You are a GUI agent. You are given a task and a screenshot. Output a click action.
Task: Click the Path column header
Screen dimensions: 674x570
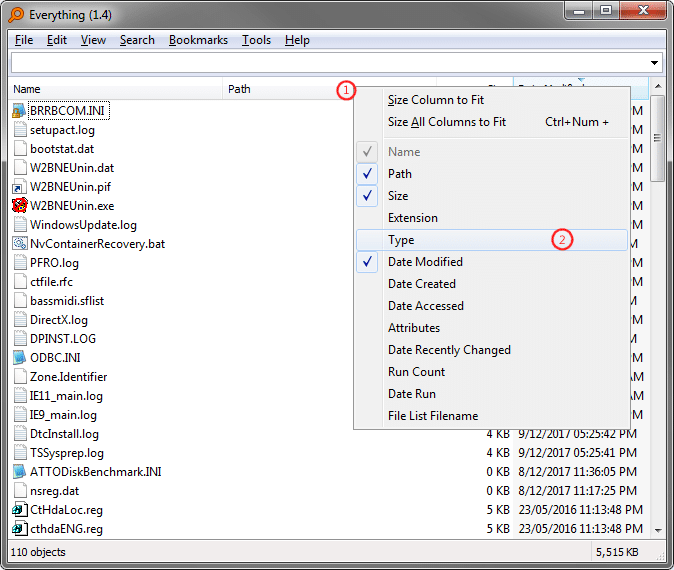click(x=280, y=89)
